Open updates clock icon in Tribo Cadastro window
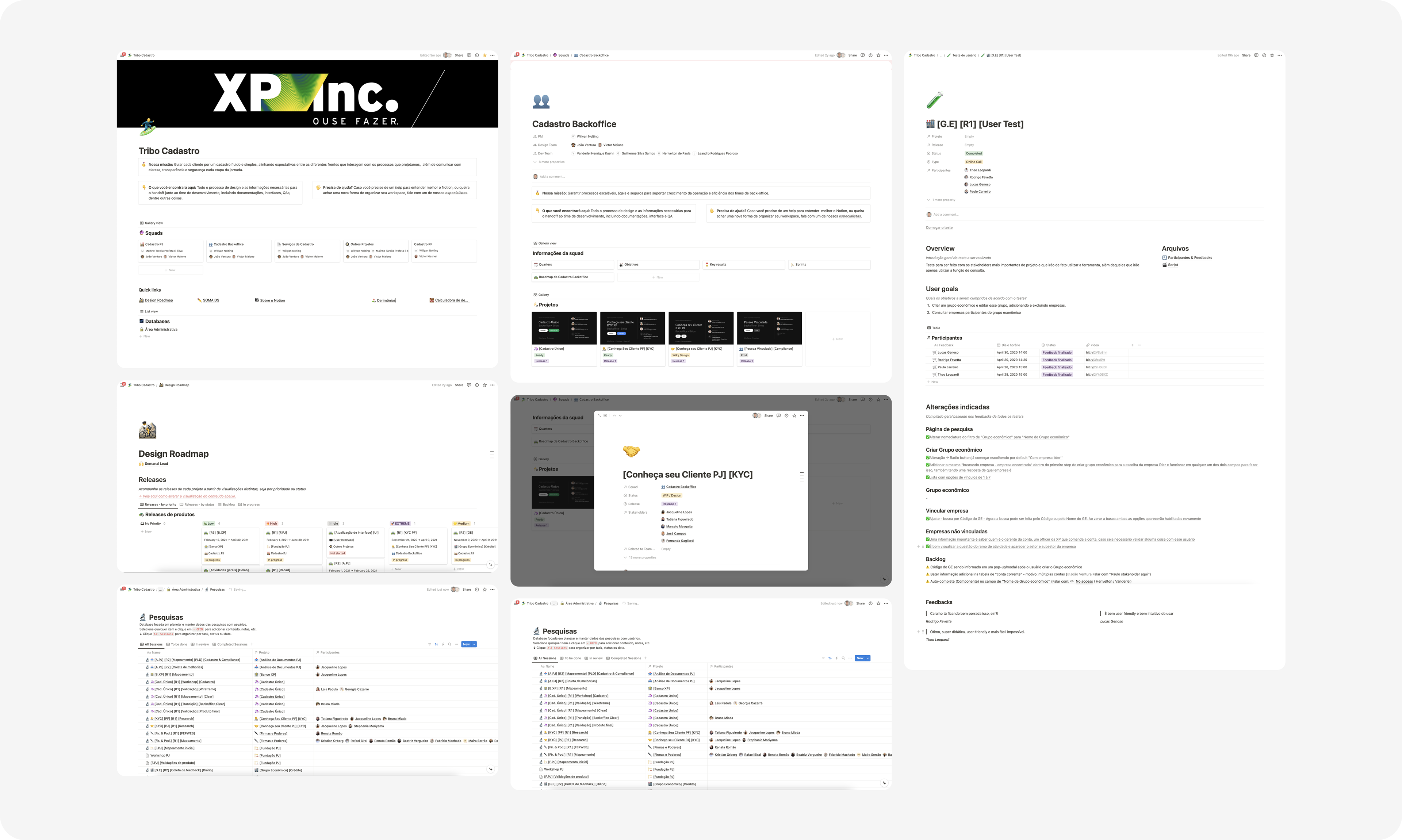 pos(476,55)
